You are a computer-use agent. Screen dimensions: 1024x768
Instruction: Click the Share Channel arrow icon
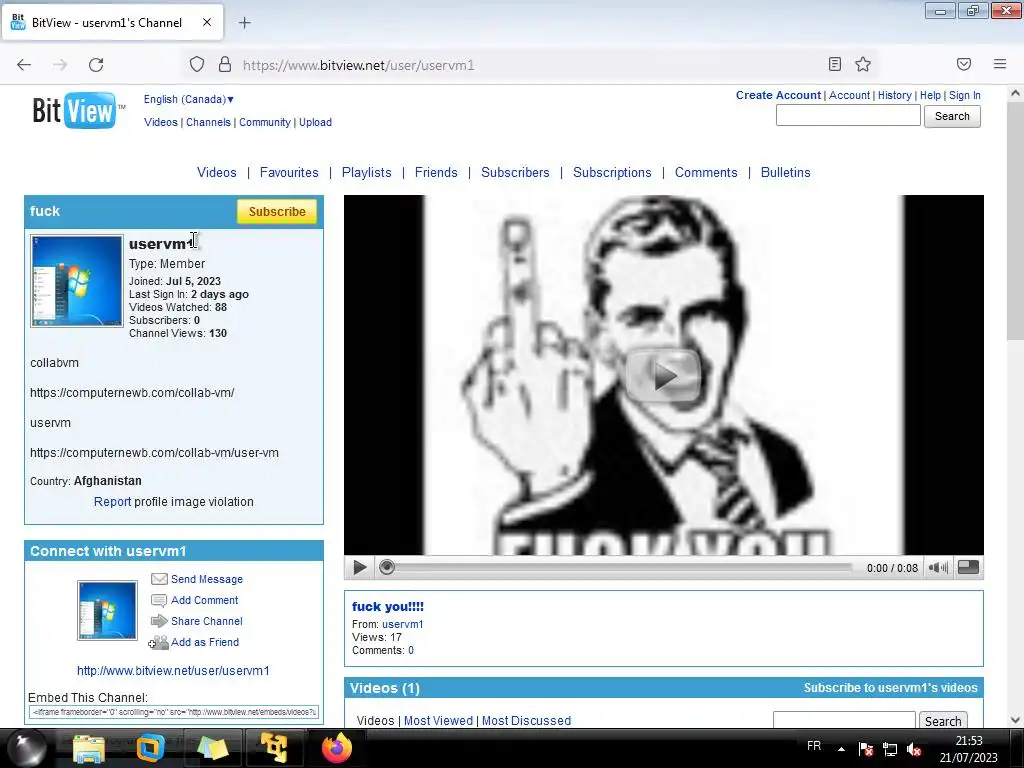click(159, 621)
